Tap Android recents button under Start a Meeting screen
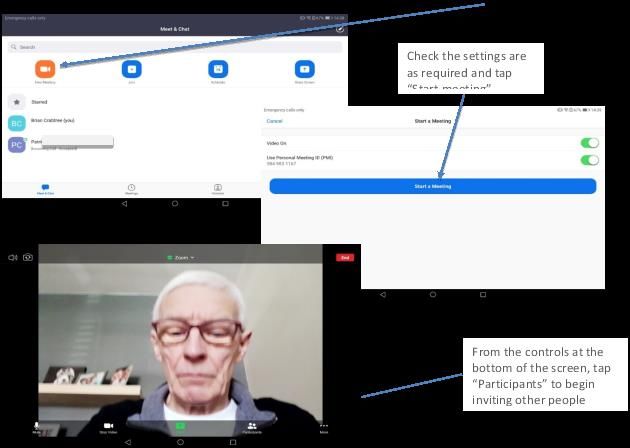 [x=483, y=295]
